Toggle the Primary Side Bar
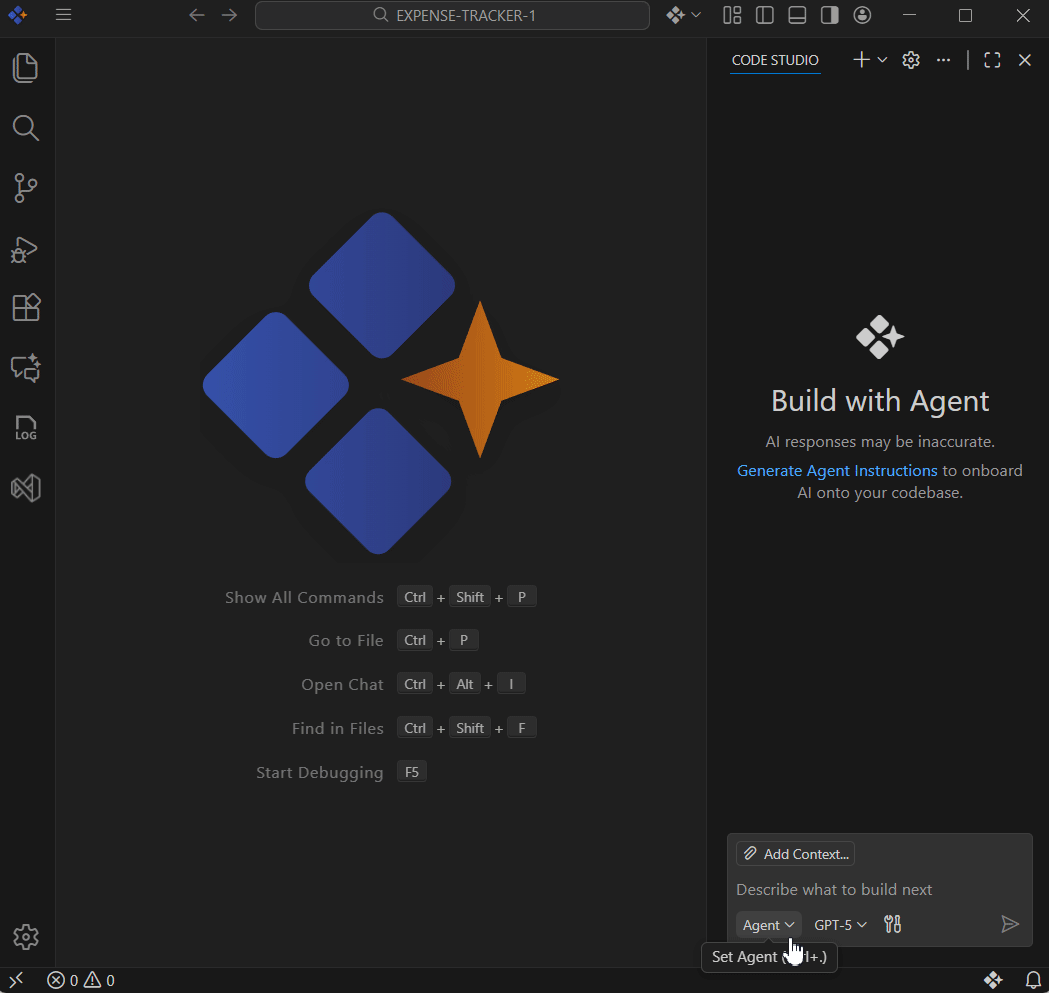1049x993 pixels. pyautogui.click(x=764, y=15)
